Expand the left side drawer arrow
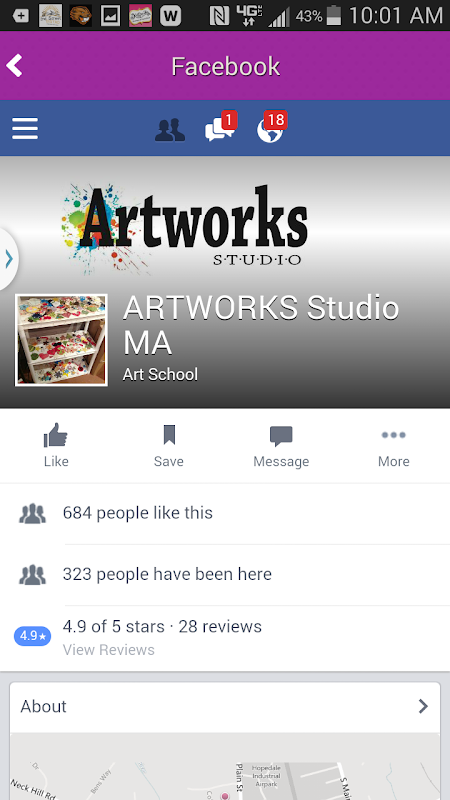This screenshot has height=800, width=450. click(x=9, y=259)
